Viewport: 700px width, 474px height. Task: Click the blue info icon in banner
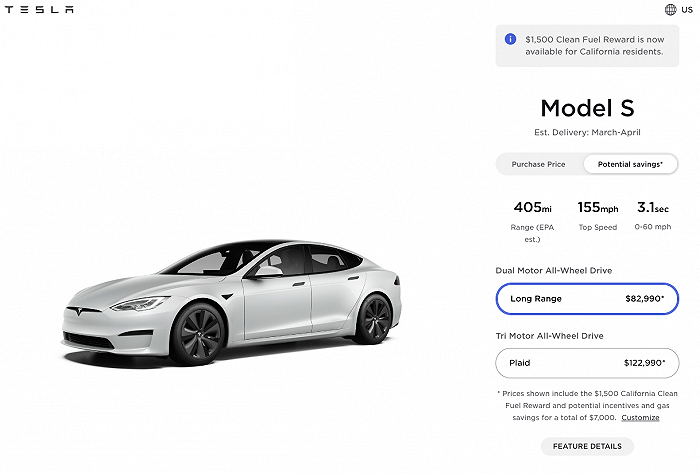point(510,39)
